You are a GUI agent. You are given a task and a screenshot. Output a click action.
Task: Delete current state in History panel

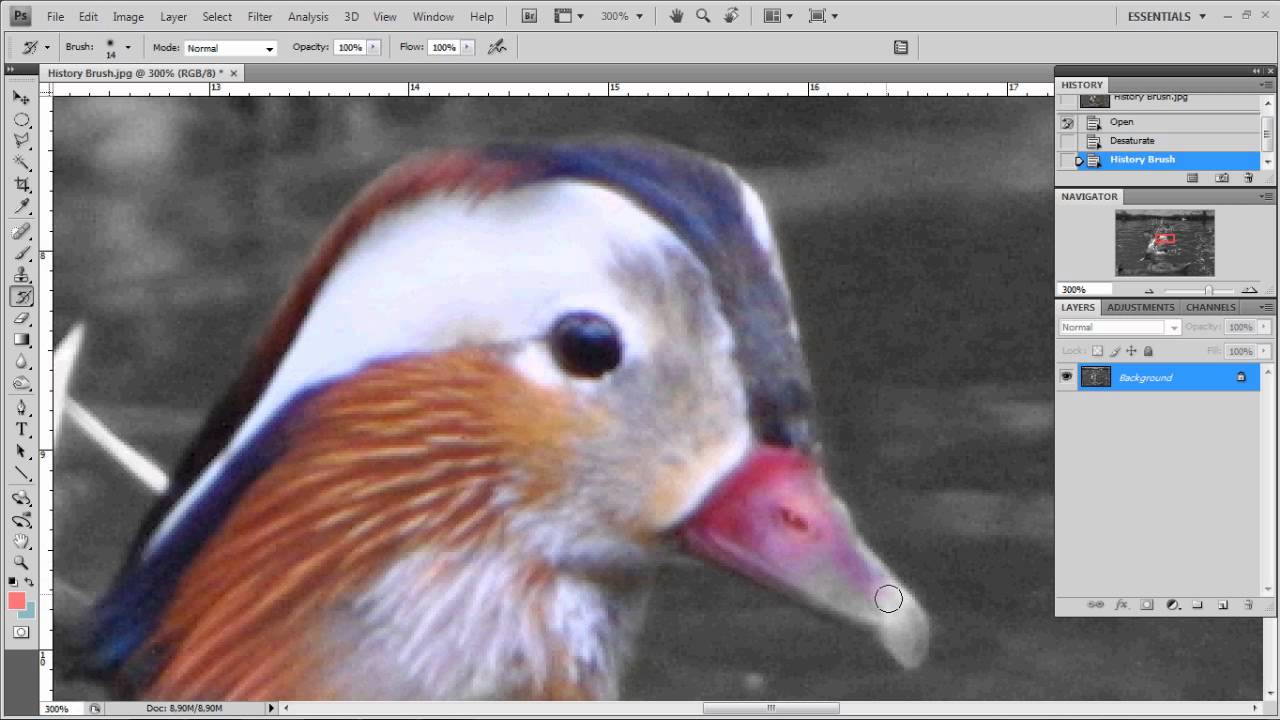pyautogui.click(x=1248, y=178)
